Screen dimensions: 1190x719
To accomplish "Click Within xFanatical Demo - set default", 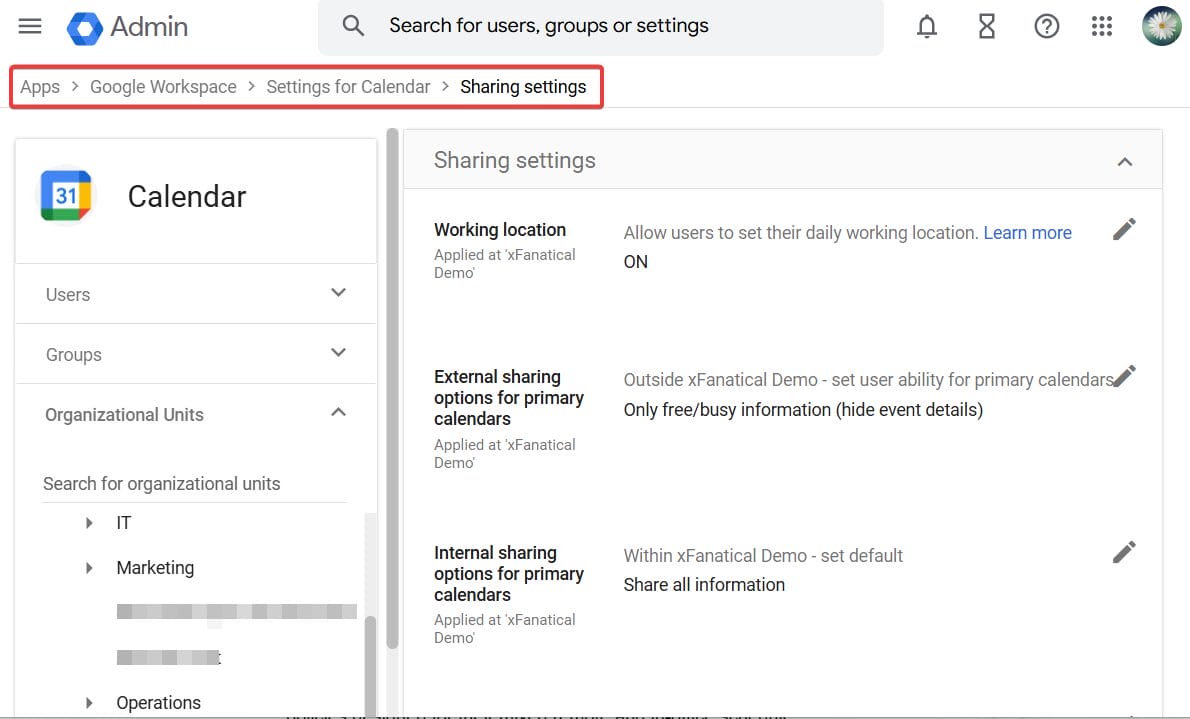I will click(x=763, y=556).
